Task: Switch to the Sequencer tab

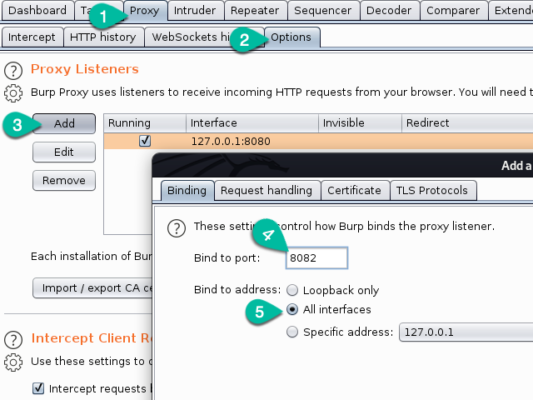Action: (x=323, y=11)
